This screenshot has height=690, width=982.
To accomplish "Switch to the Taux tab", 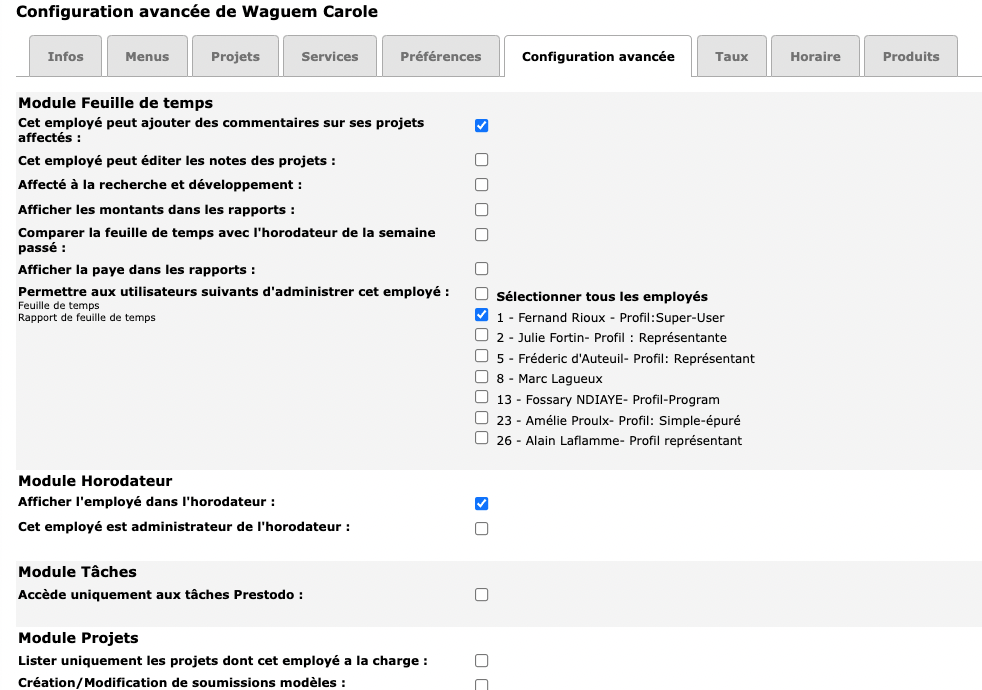I will click(731, 57).
